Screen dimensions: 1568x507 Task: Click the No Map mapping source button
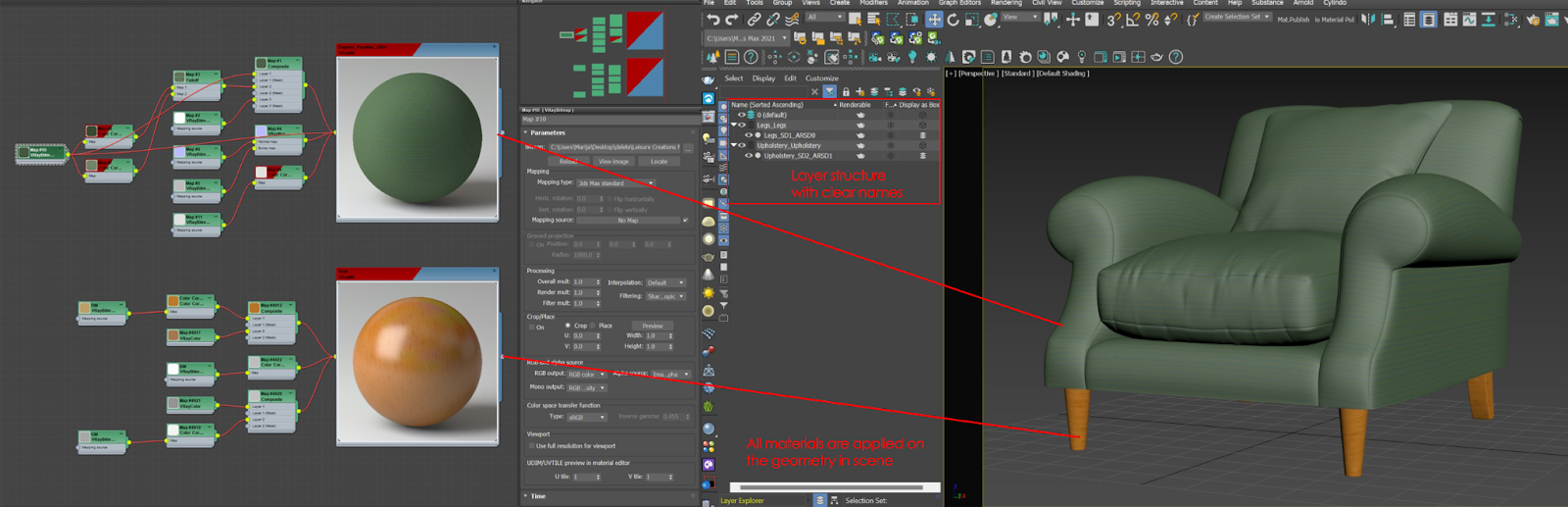pos(628,221)
